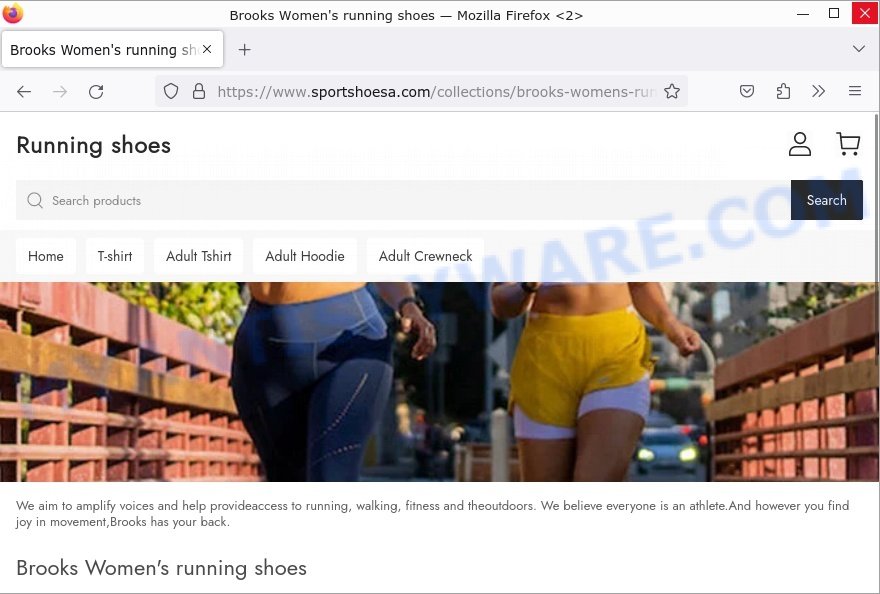Viewport: 880px width, 594px height.
Task: Click the forward navigation arrow
Action: coord(59,92)
